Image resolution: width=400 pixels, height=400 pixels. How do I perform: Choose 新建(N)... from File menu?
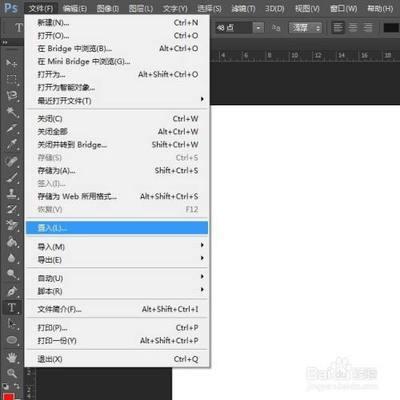click(x=117, y=23)
